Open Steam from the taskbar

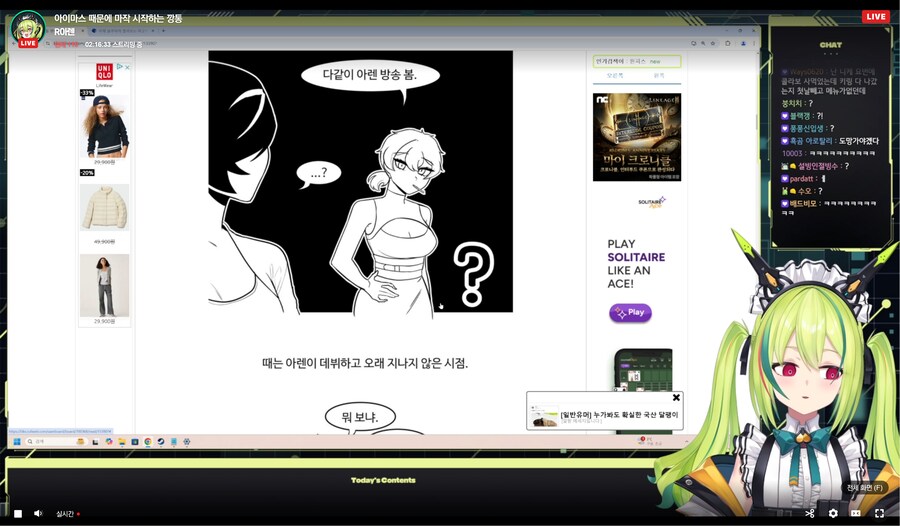160,441
